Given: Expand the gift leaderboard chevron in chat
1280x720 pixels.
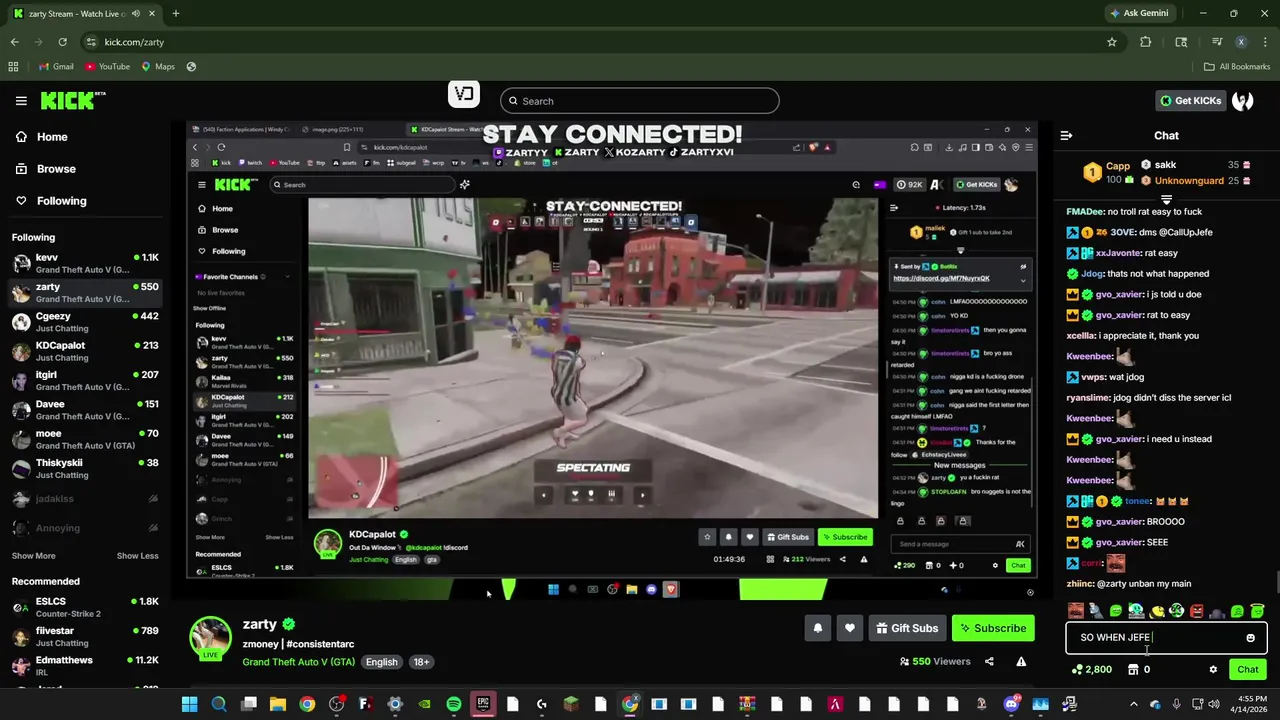Looking at the screenshot, I should (x=1166, y=199).
